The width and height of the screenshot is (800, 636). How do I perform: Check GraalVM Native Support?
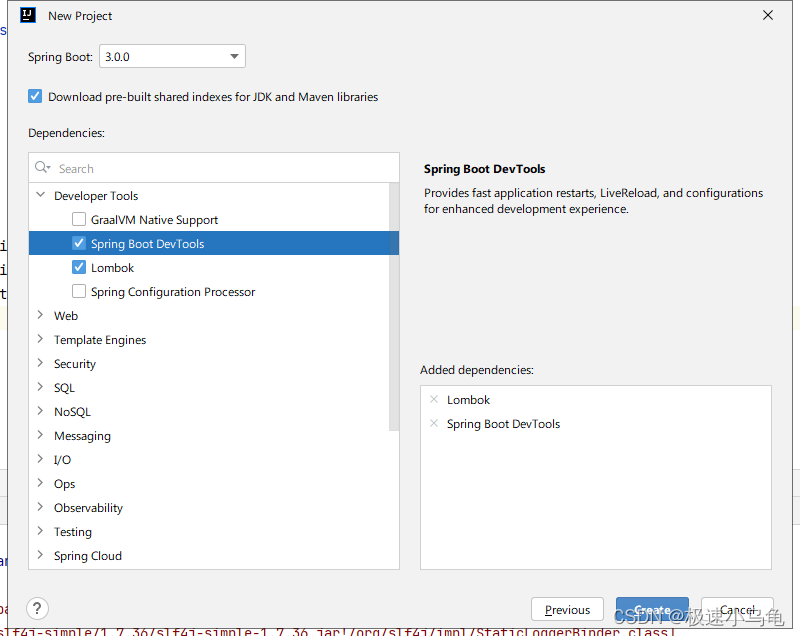[79, 219]
